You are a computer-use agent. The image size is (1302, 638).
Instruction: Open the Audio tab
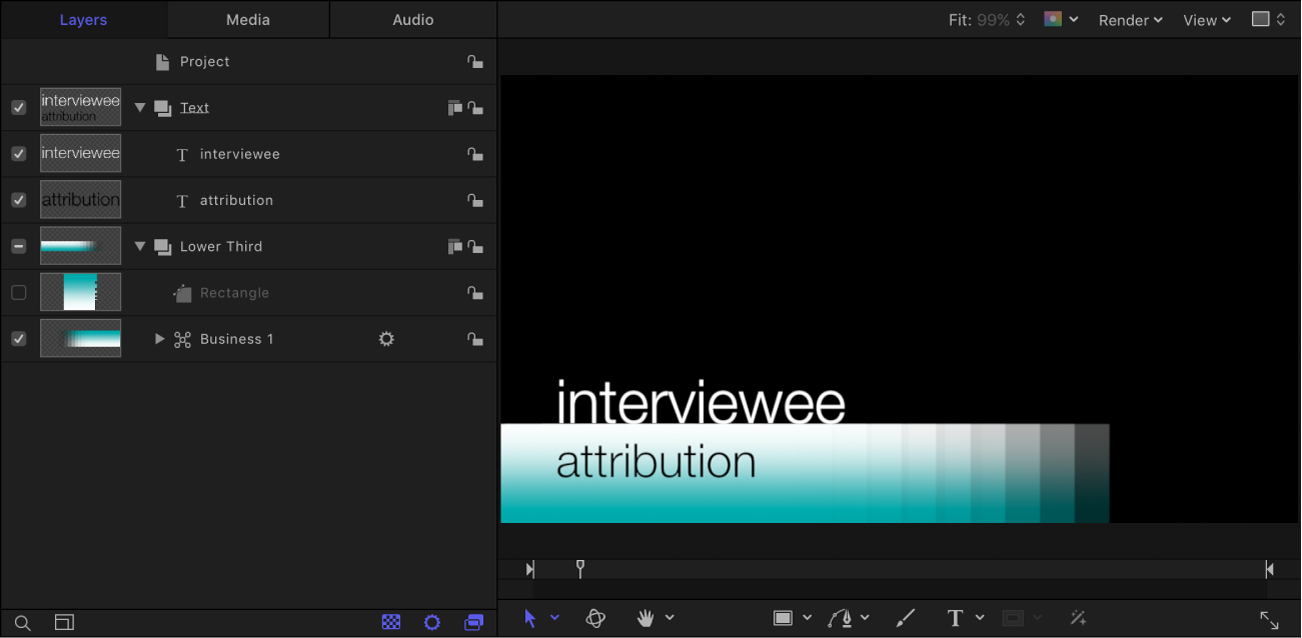click(412, 19)
